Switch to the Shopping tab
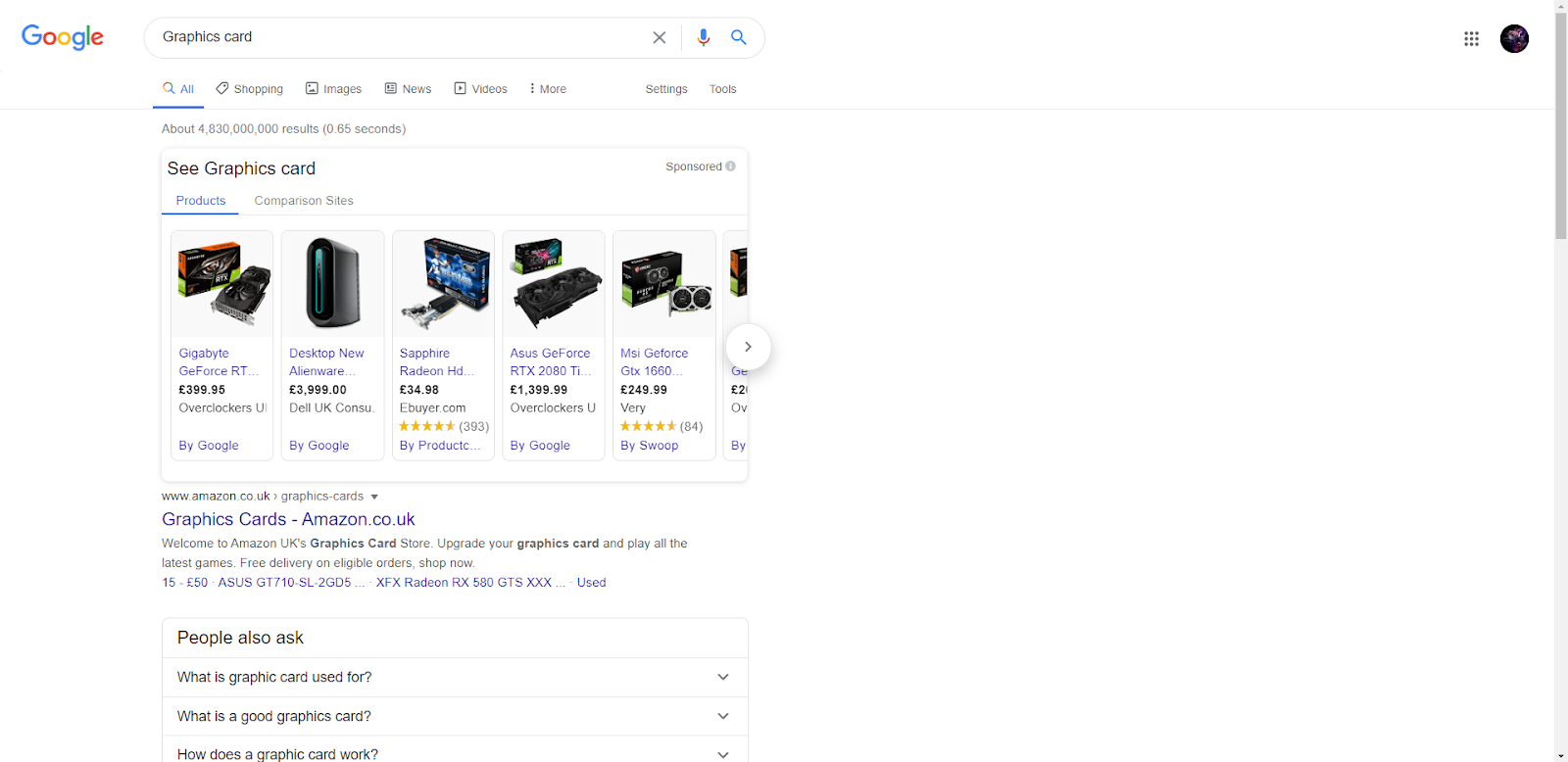The width and height of the screenshot is (1568, 762). [x=250, y=89]
